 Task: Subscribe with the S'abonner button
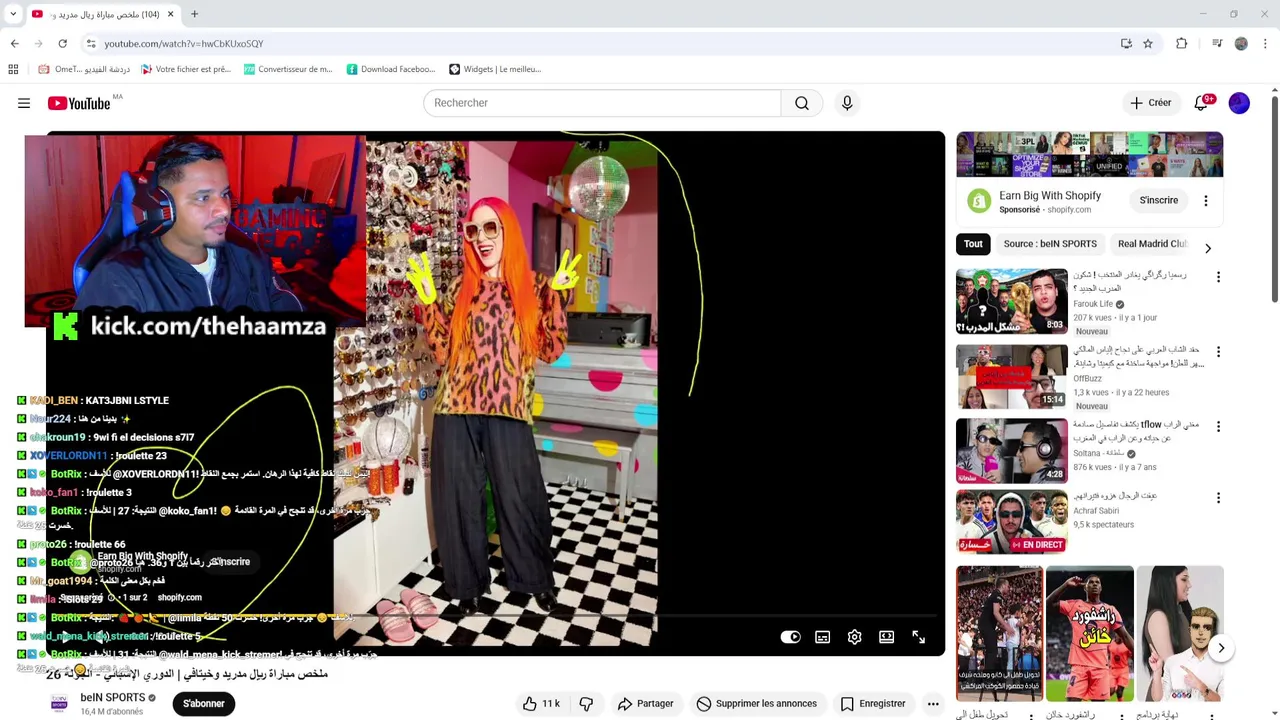click(204, 704)
